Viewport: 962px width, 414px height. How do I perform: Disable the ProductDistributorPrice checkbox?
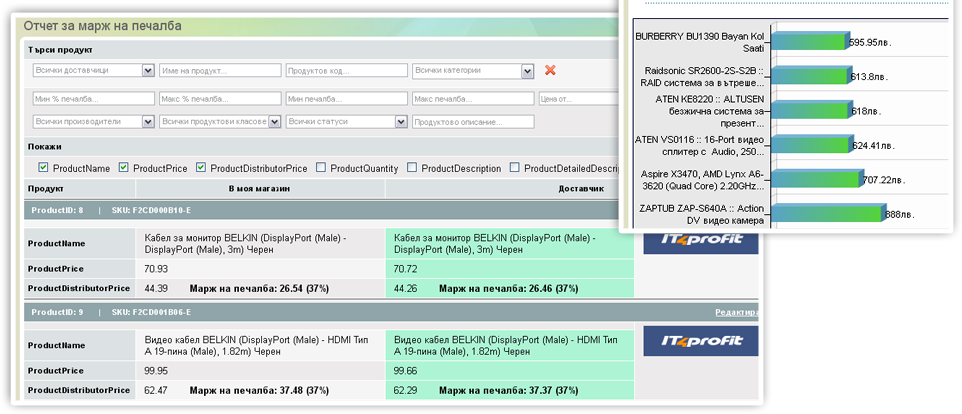point(201,168)
